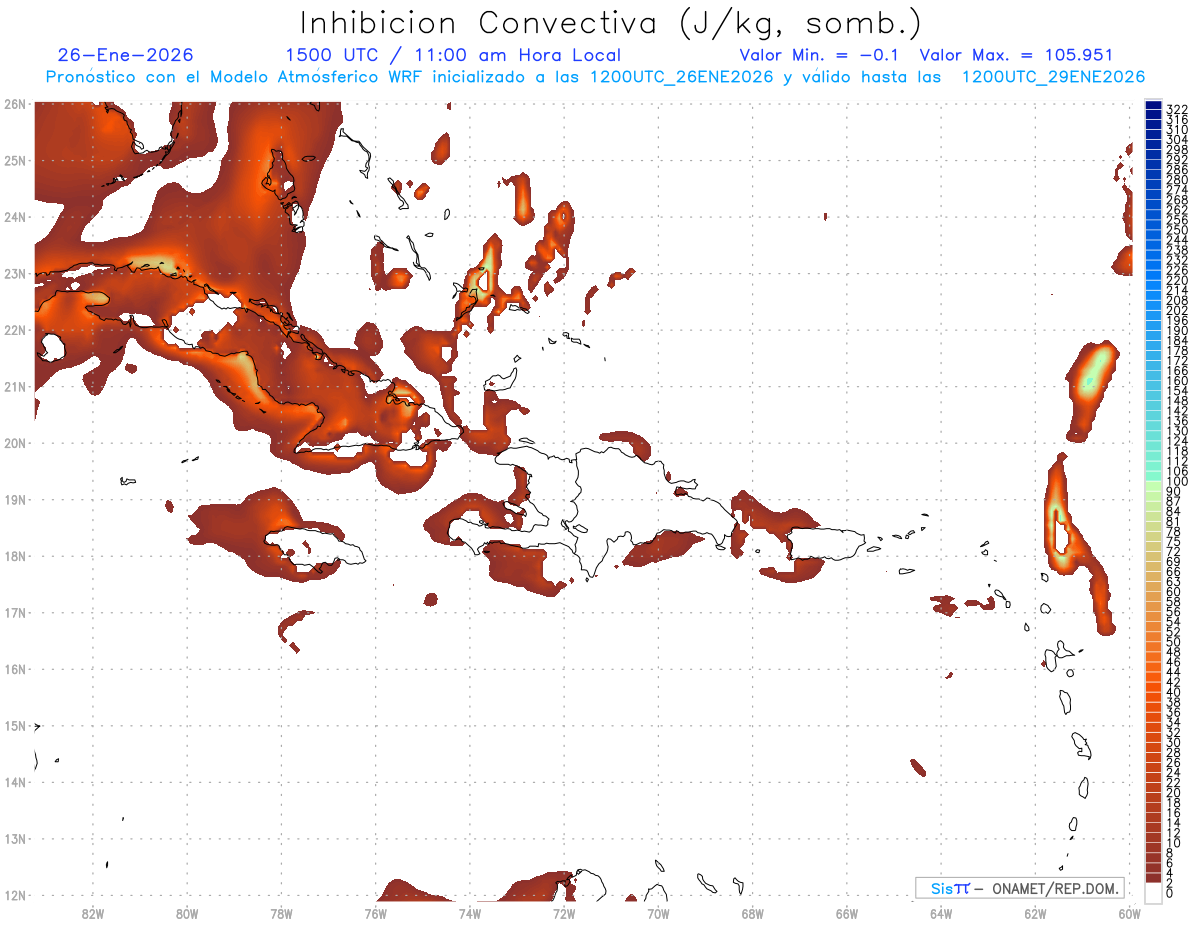This screenshot has width=1200, height=927.
Task: Click the '12N' latitude label
Action: [x=14, y=895]
